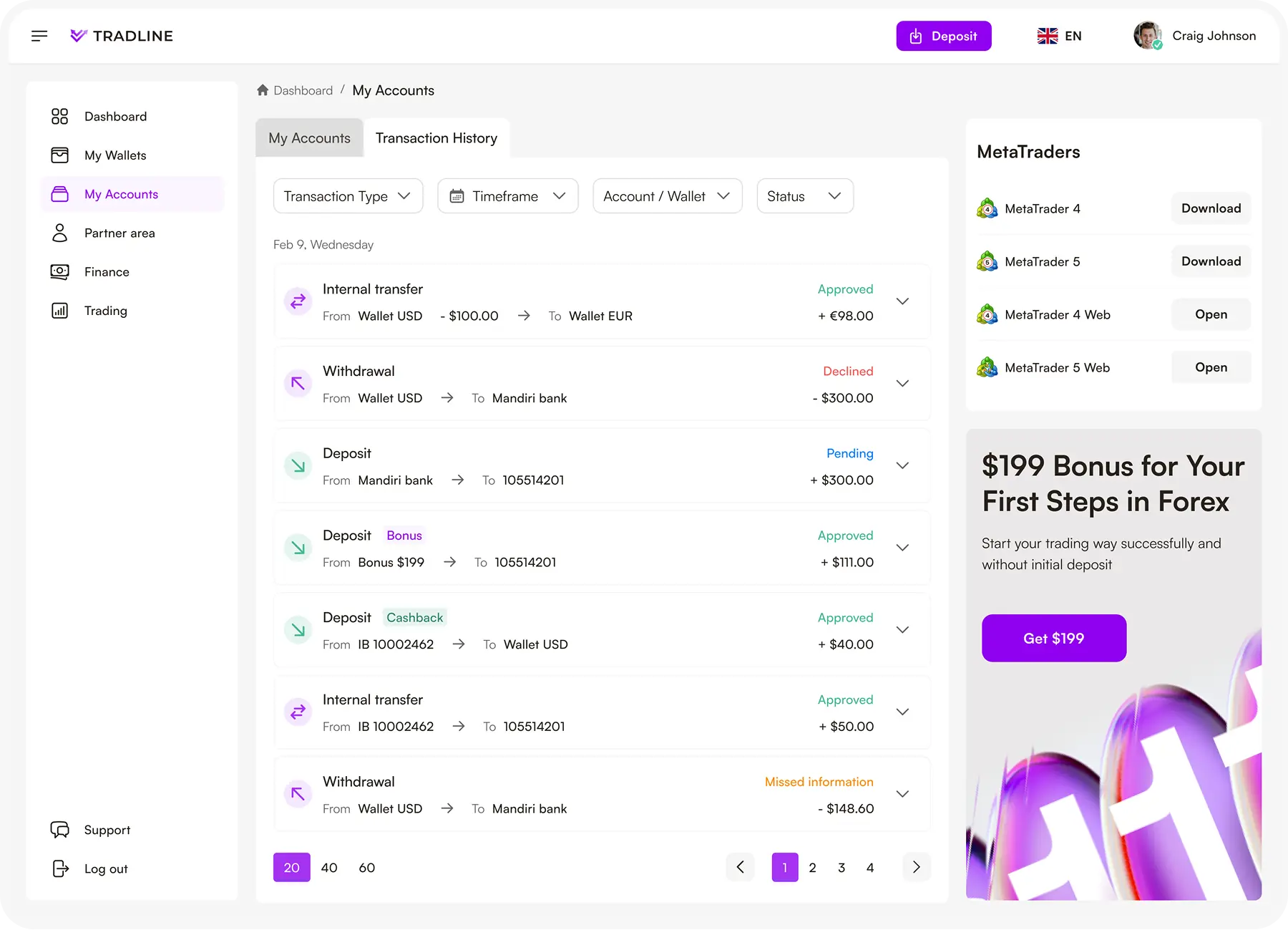Click the pending deposit arrow icon

click(x=298, y=466)
